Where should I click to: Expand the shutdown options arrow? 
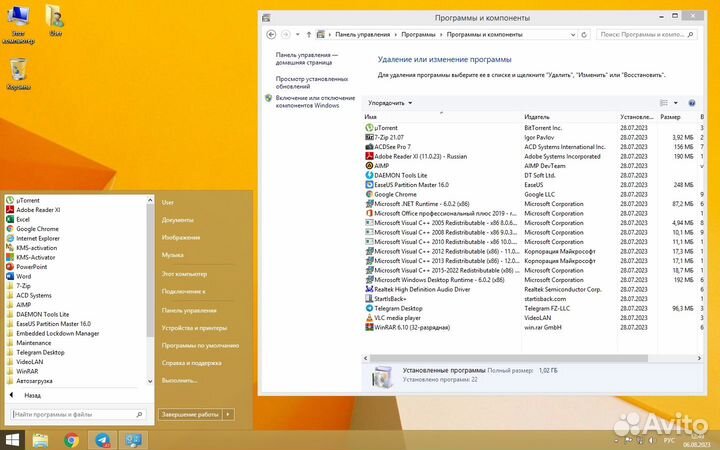pos(228,414)
